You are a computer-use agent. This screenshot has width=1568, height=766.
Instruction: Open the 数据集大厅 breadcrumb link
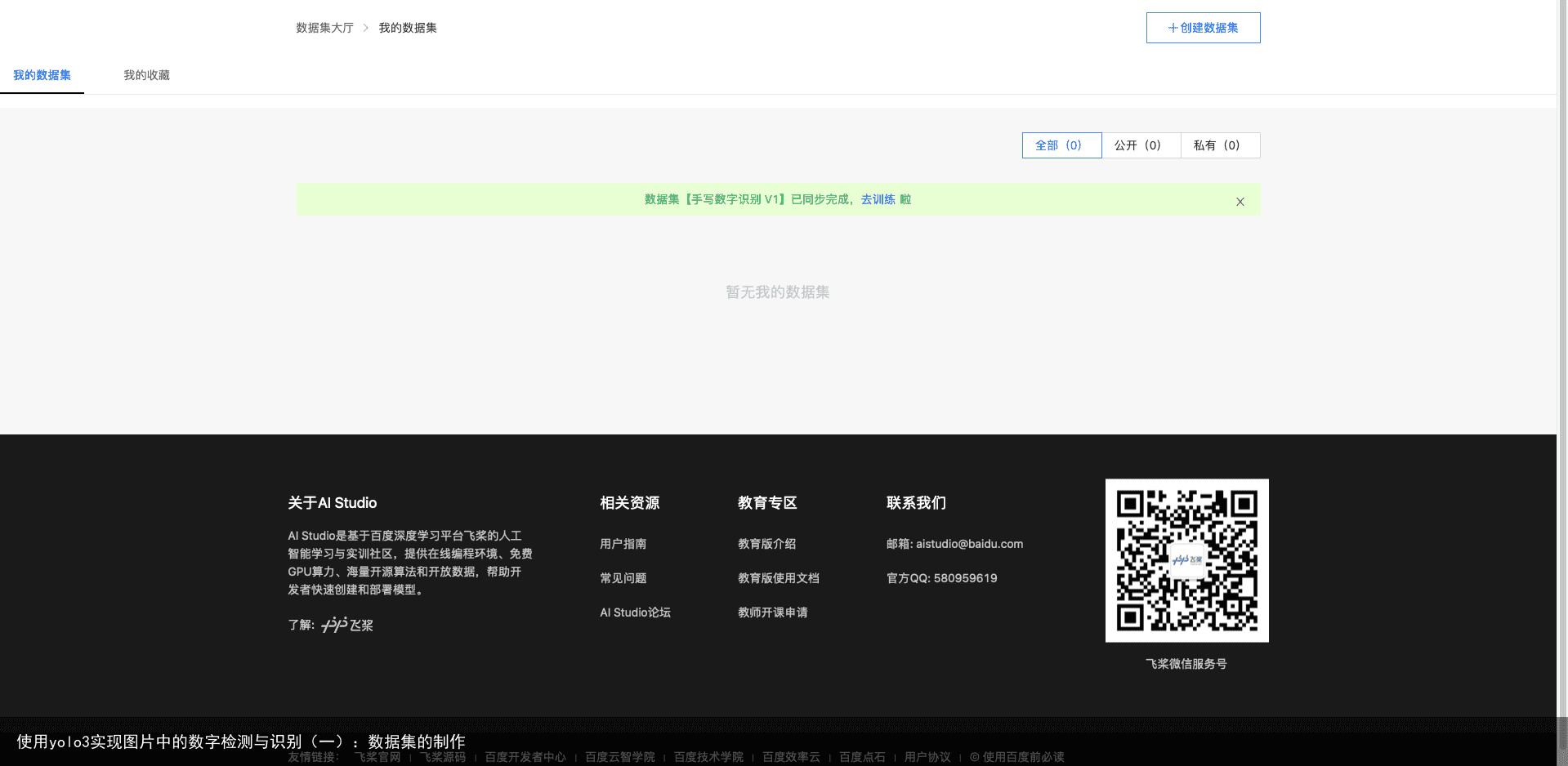(324, 28)
